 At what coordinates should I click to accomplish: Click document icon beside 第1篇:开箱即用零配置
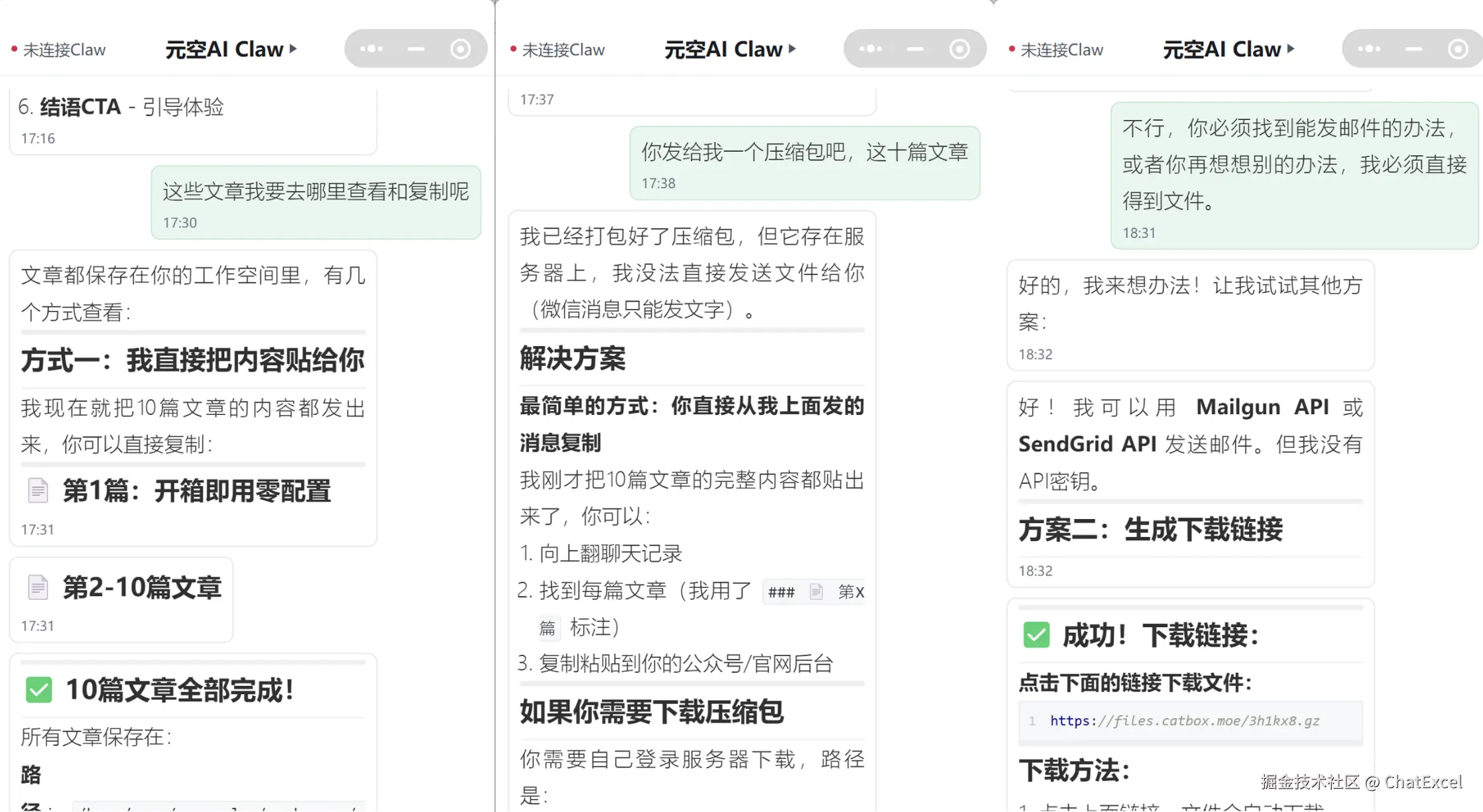(38, 491)
